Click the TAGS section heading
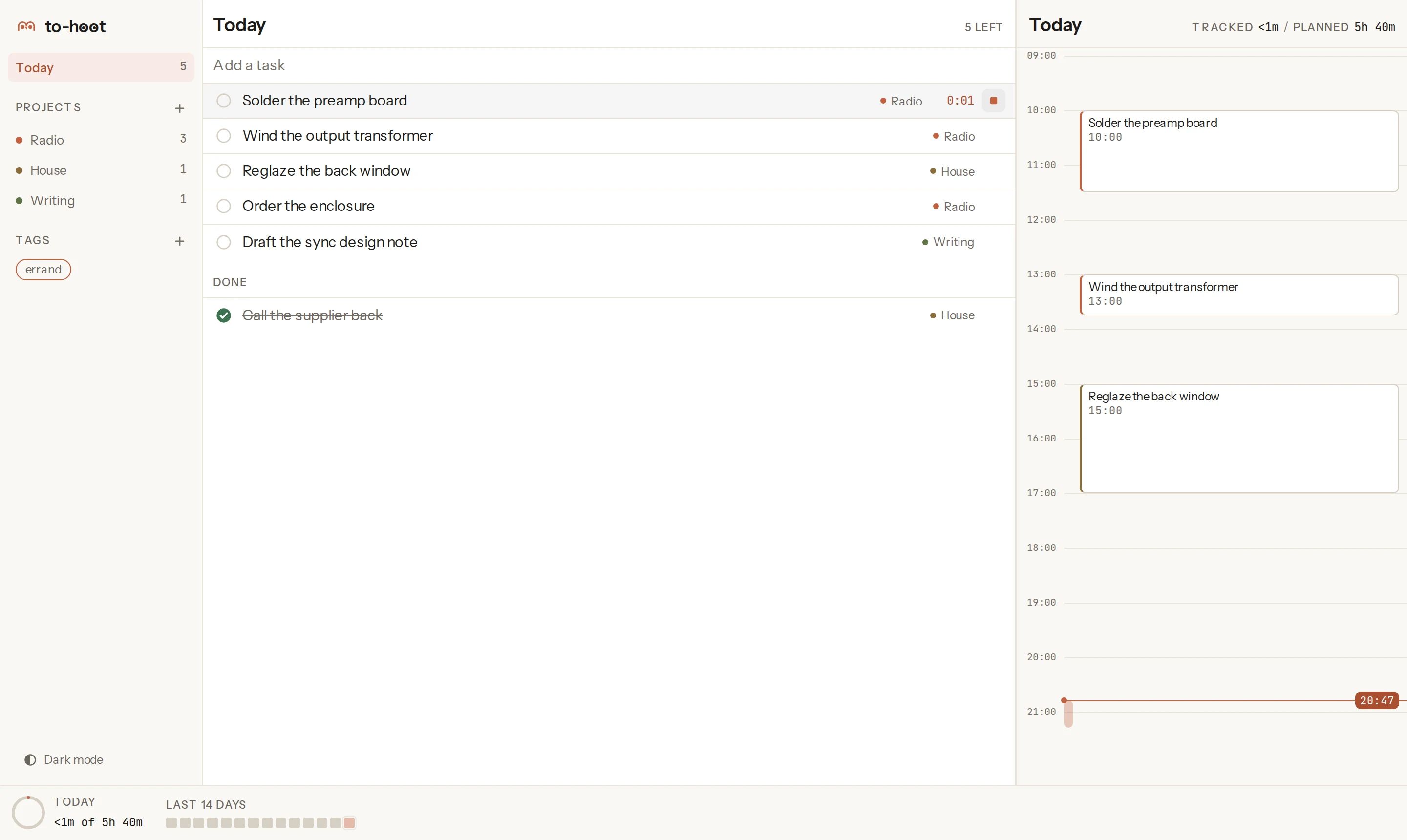1407x840 pixels. click(x=33, y=241)
